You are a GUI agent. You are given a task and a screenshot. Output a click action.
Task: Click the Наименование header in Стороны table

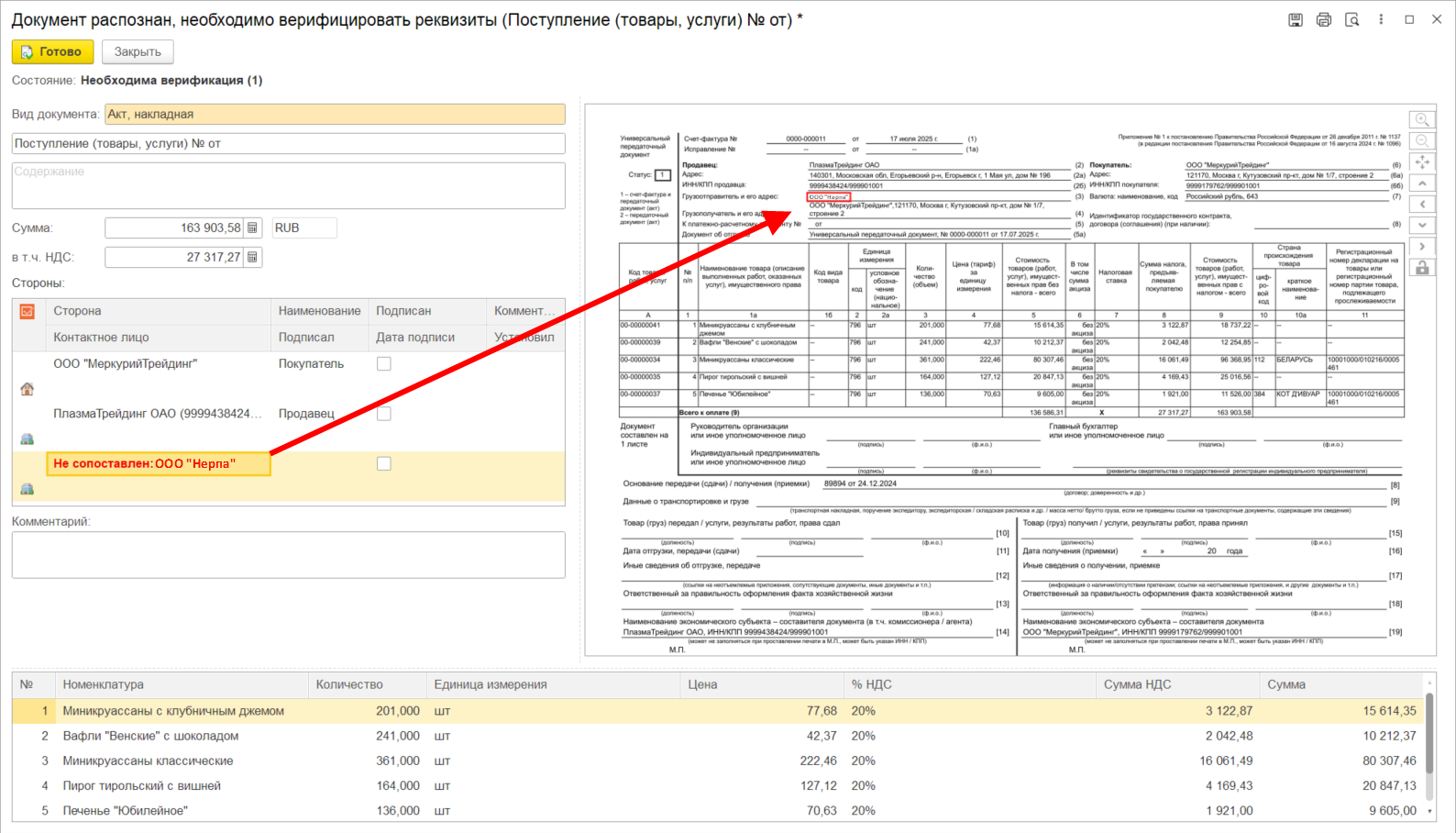[x=320, y=311]
